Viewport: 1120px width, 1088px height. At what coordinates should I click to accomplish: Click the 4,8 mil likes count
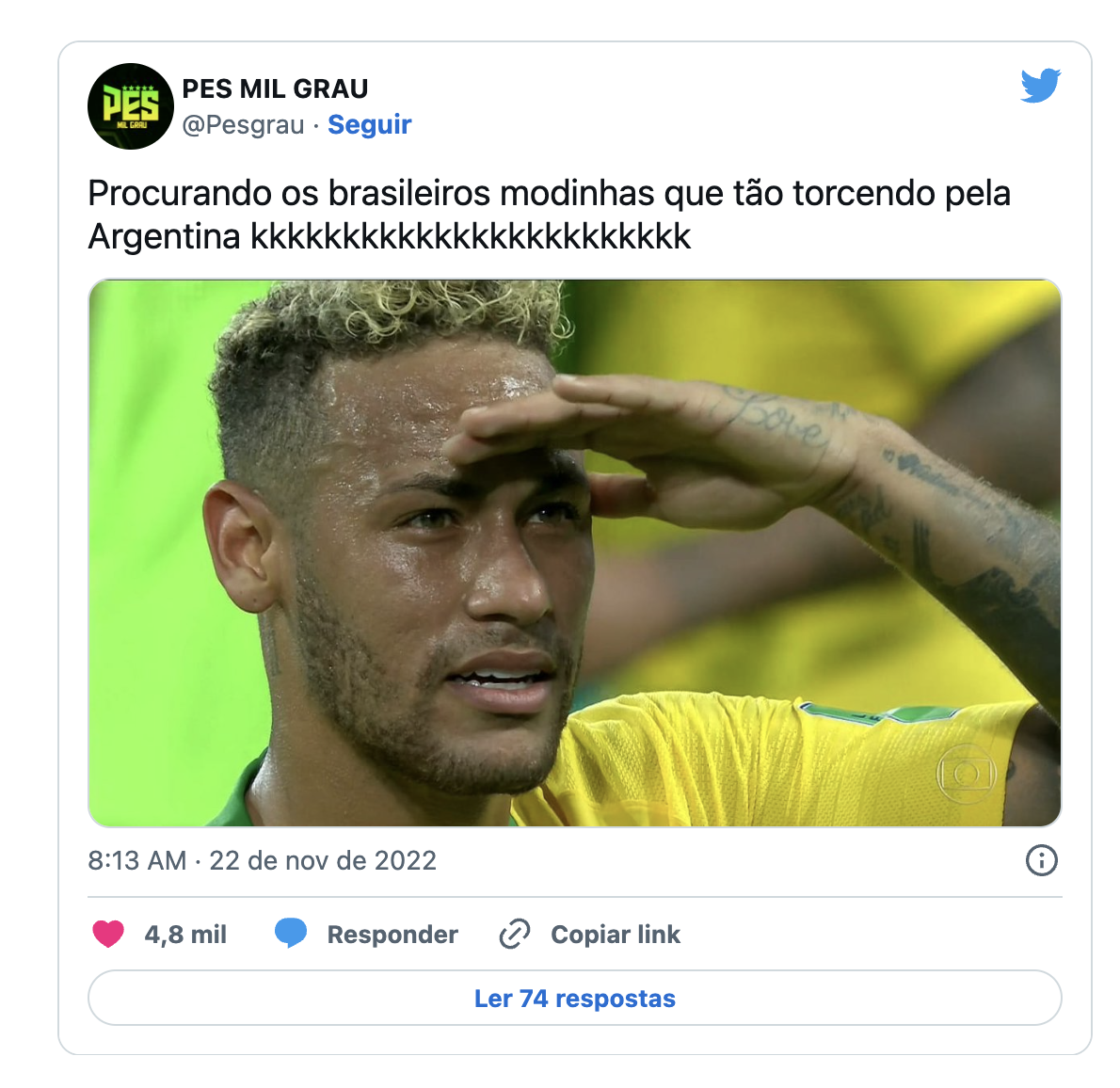pos(185,935)
